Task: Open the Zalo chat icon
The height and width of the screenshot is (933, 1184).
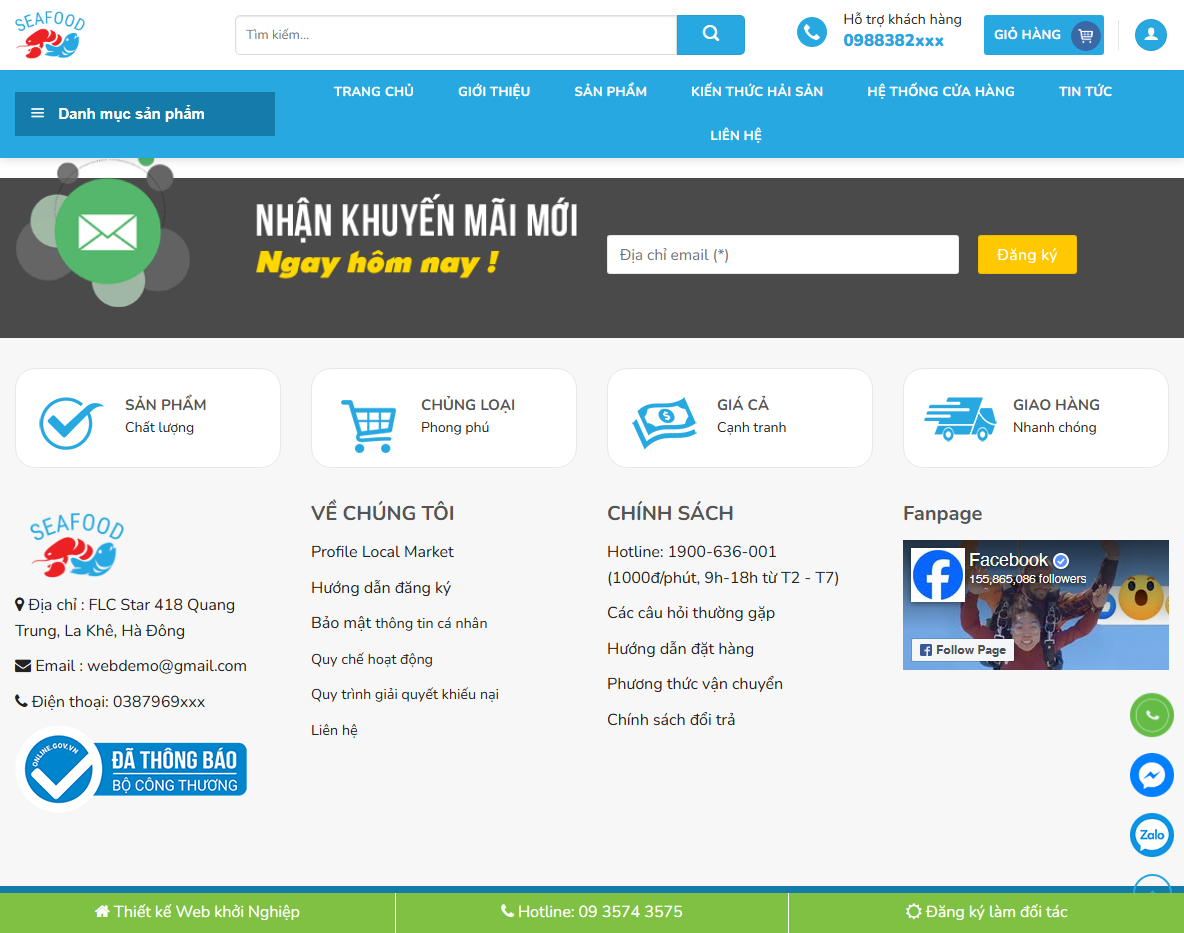Action: (x=1151, y=835)
